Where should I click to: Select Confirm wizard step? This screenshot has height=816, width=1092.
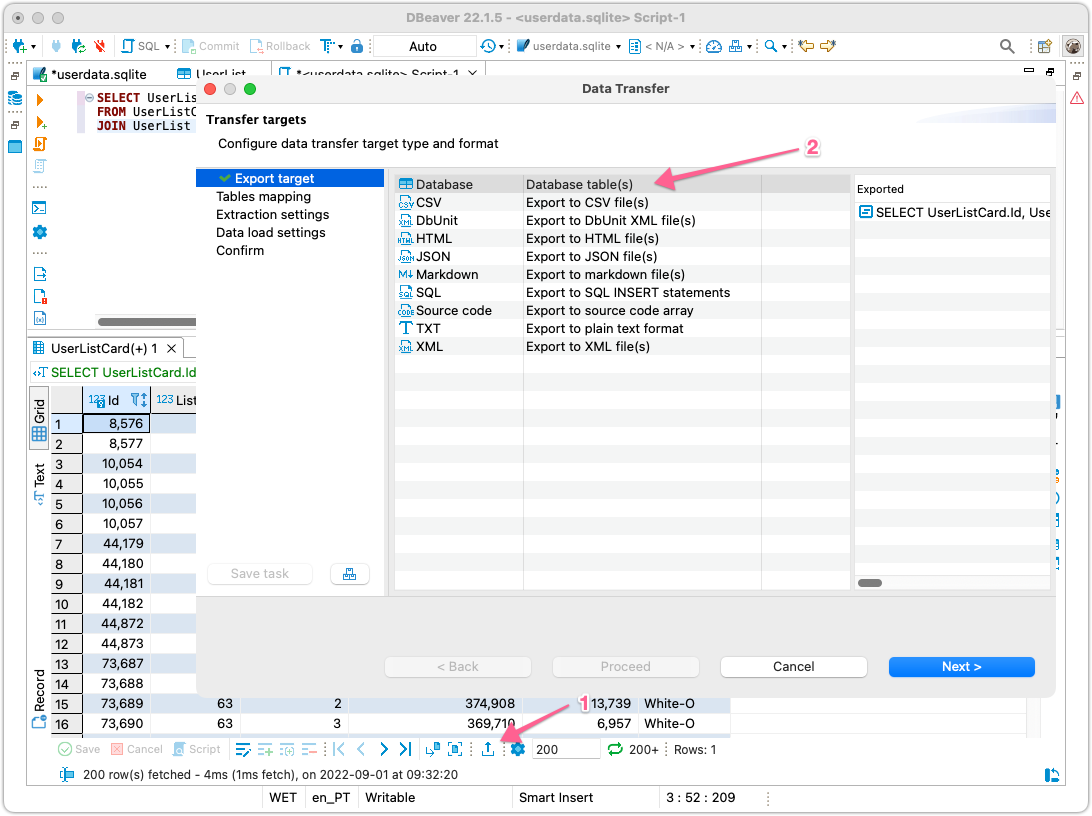pos(240,251)
